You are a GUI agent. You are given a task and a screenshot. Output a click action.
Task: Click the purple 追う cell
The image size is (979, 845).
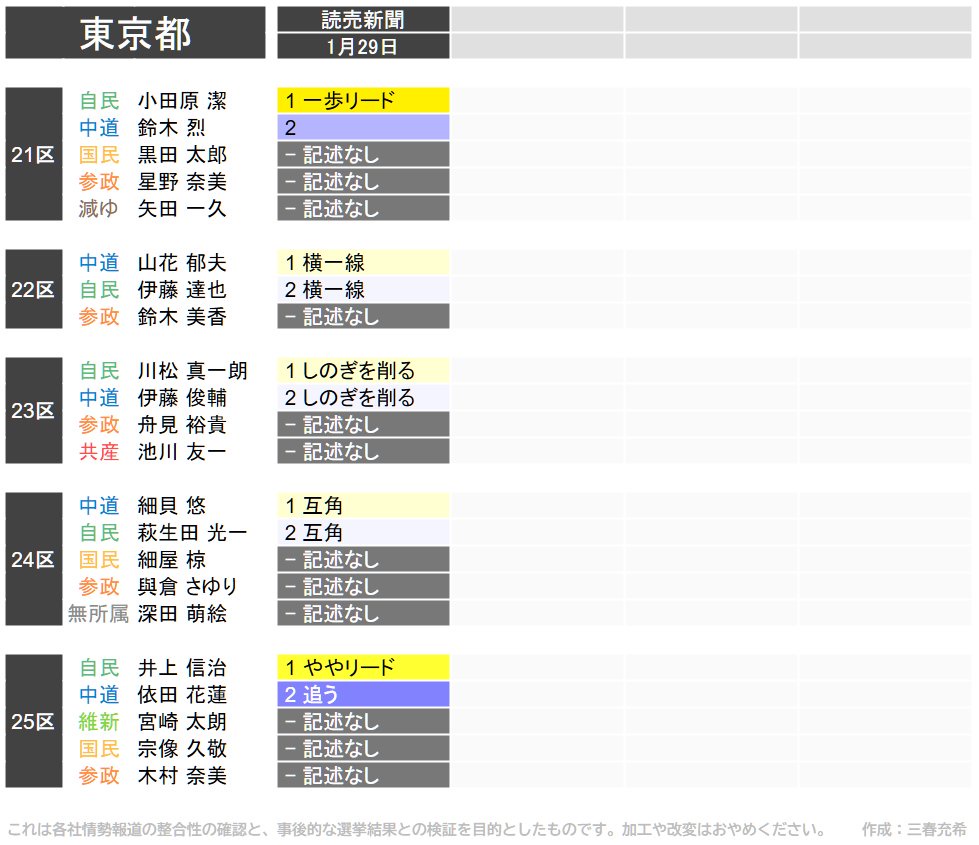363,695
